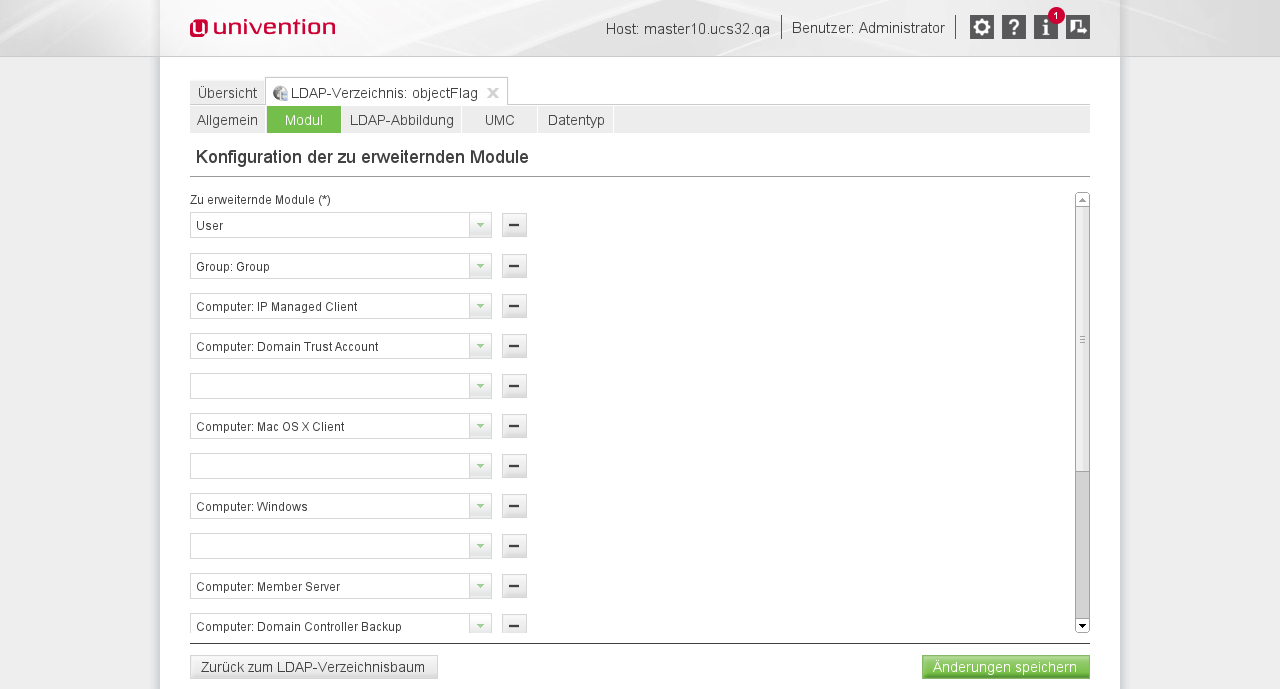Open the settings gear icon in header
Viewport: 1280px width, 689px height.
(981, 27)
